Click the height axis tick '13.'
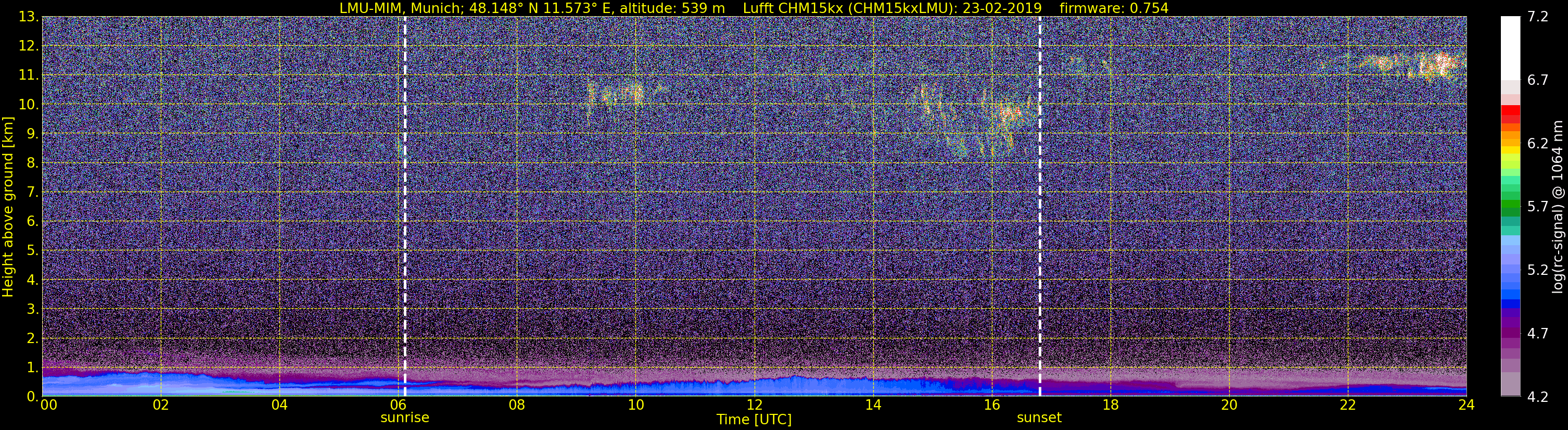 [29, 17]
